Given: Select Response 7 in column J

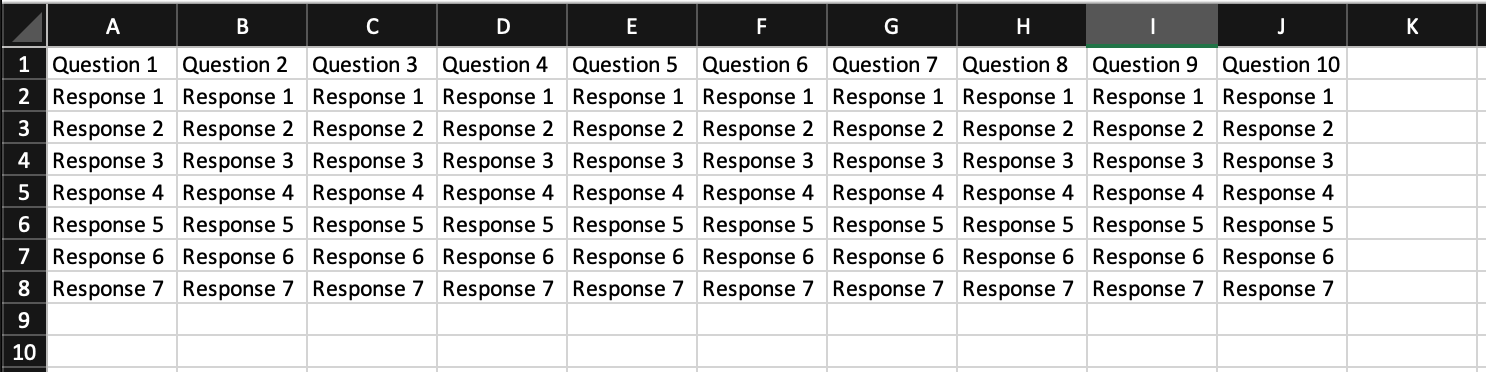Looking at the screenshot, I should click(x=1282, y=289).
